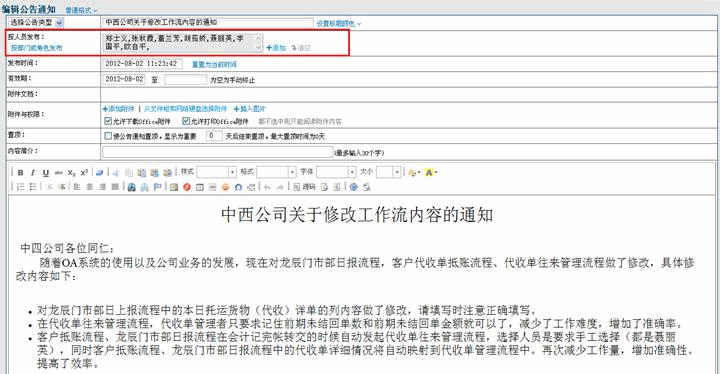Image resolution: width=720 pixels, height=374 pixels.
Task: Click the +添加 link beside recipients
Action: [276, 47]
